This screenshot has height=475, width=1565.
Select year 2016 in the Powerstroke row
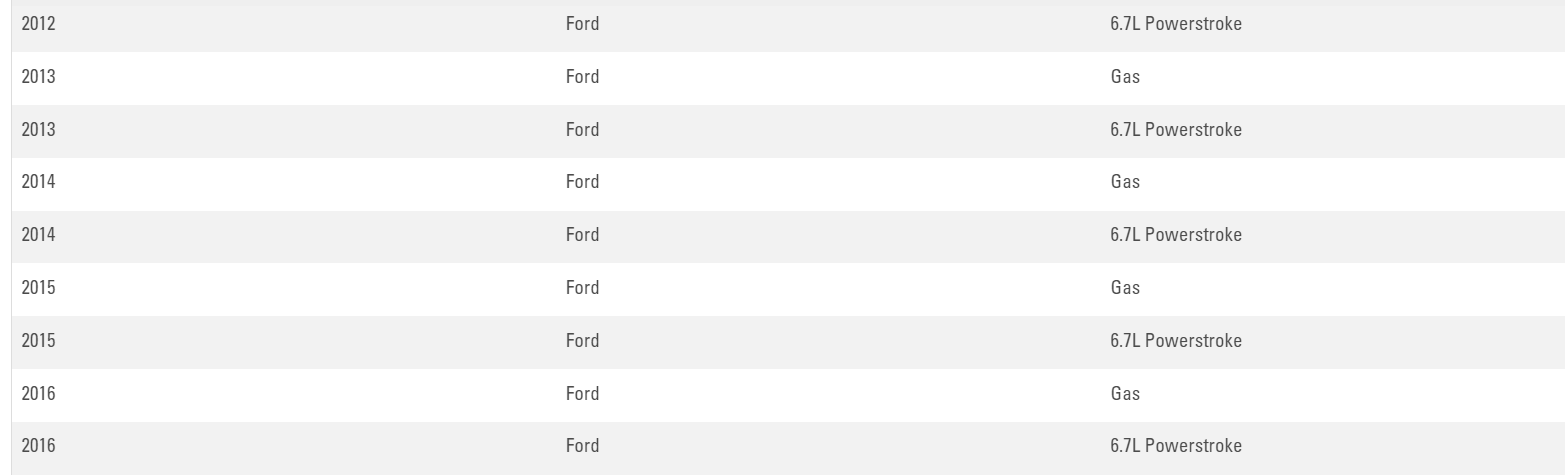click(x=38, y=446)
